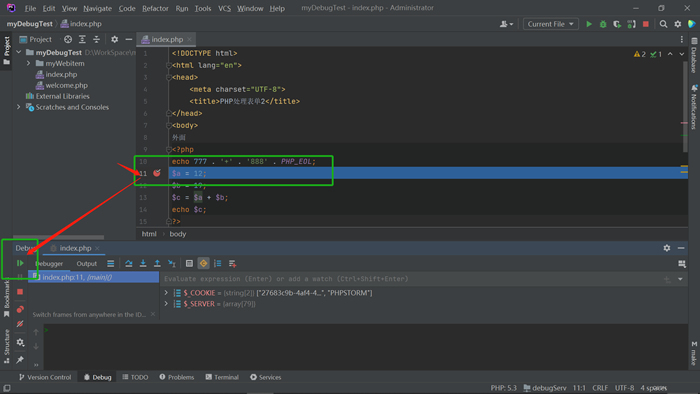Switch to the Debugger tab
The width and height of the screenshot is (700, 394).
(49, 264)
